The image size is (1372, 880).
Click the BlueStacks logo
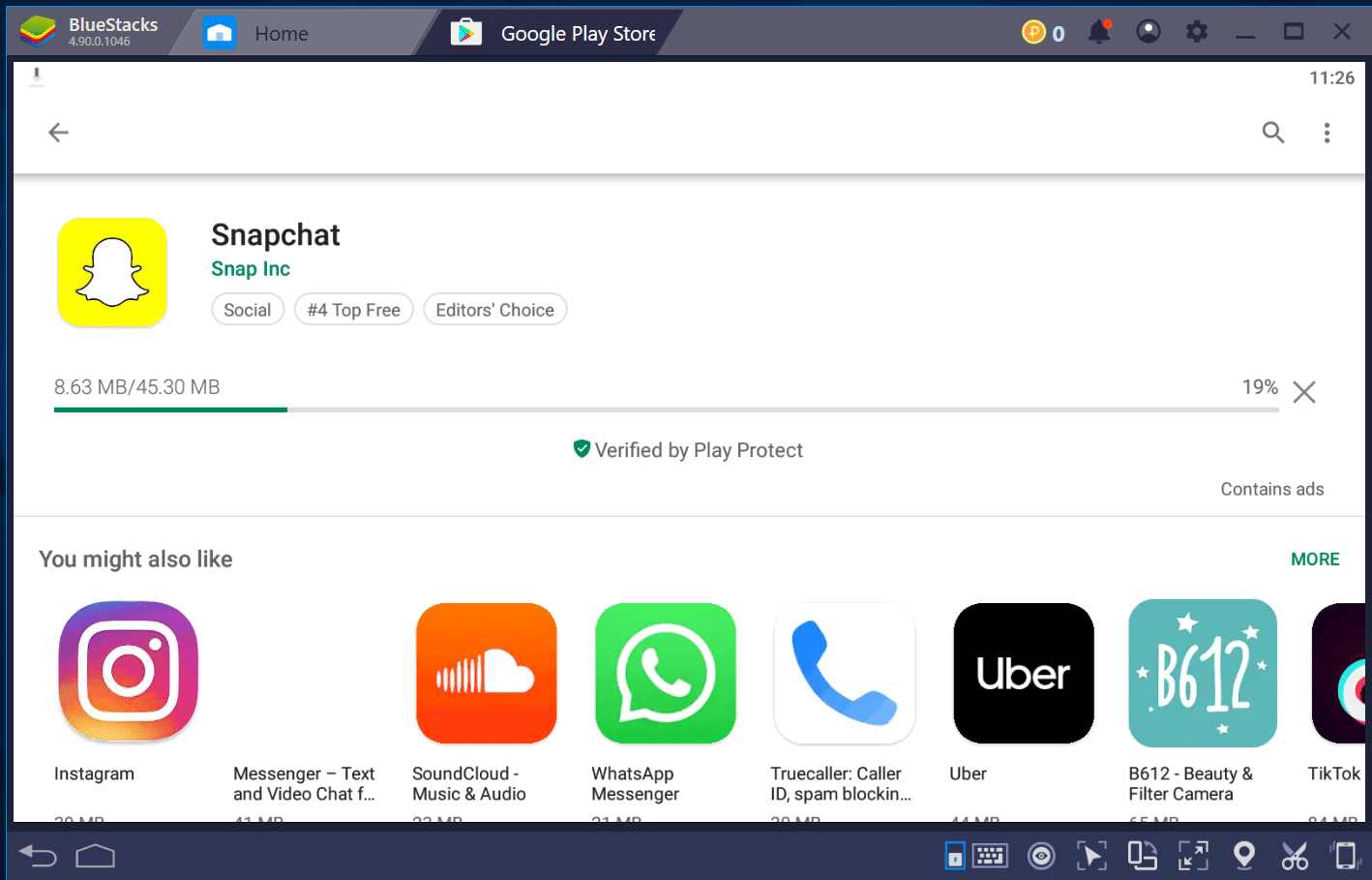(38, 32)
